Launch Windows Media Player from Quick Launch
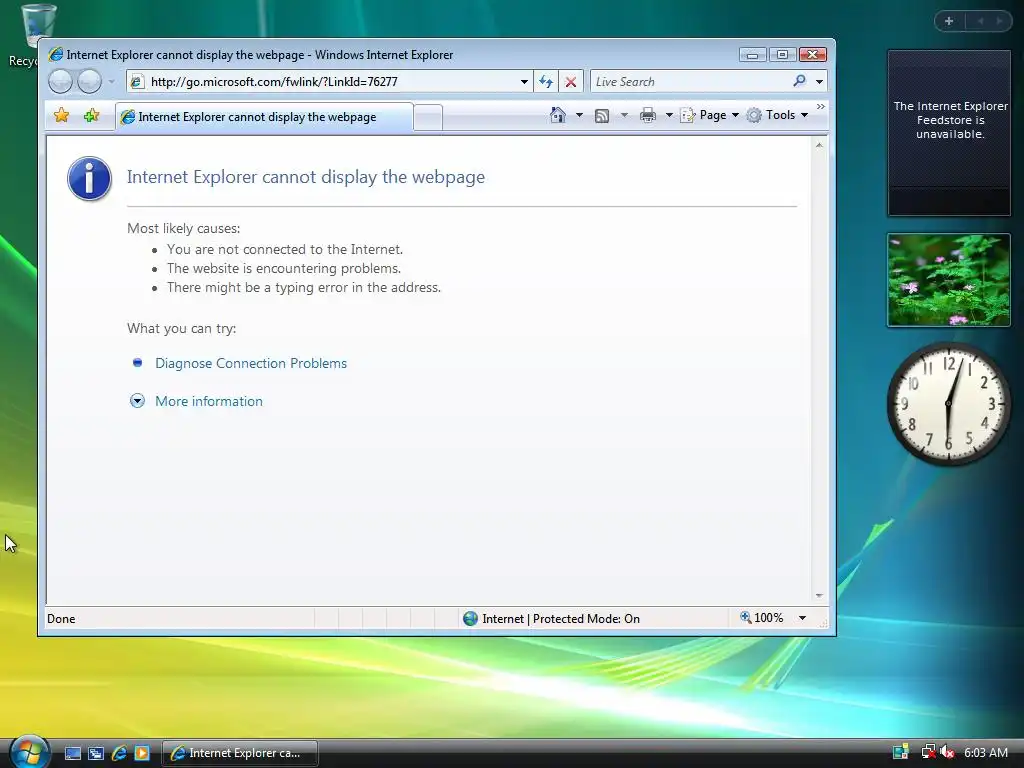Screen dimensions: 1024x768 click(x=142, y=753)
